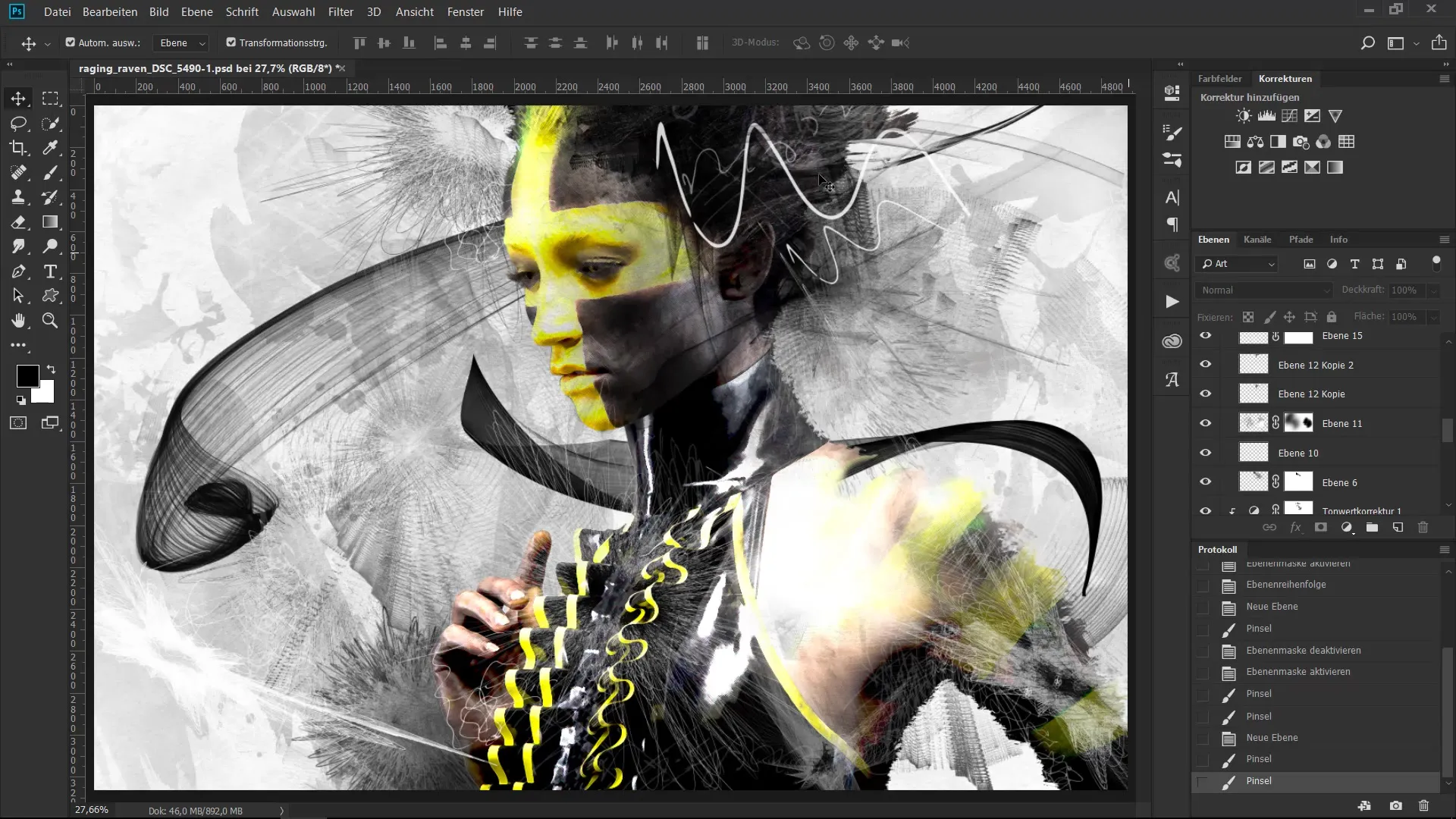This screenshot has height=819, width=1456.
Task: Select the Eraser tool
Action: 18,222
